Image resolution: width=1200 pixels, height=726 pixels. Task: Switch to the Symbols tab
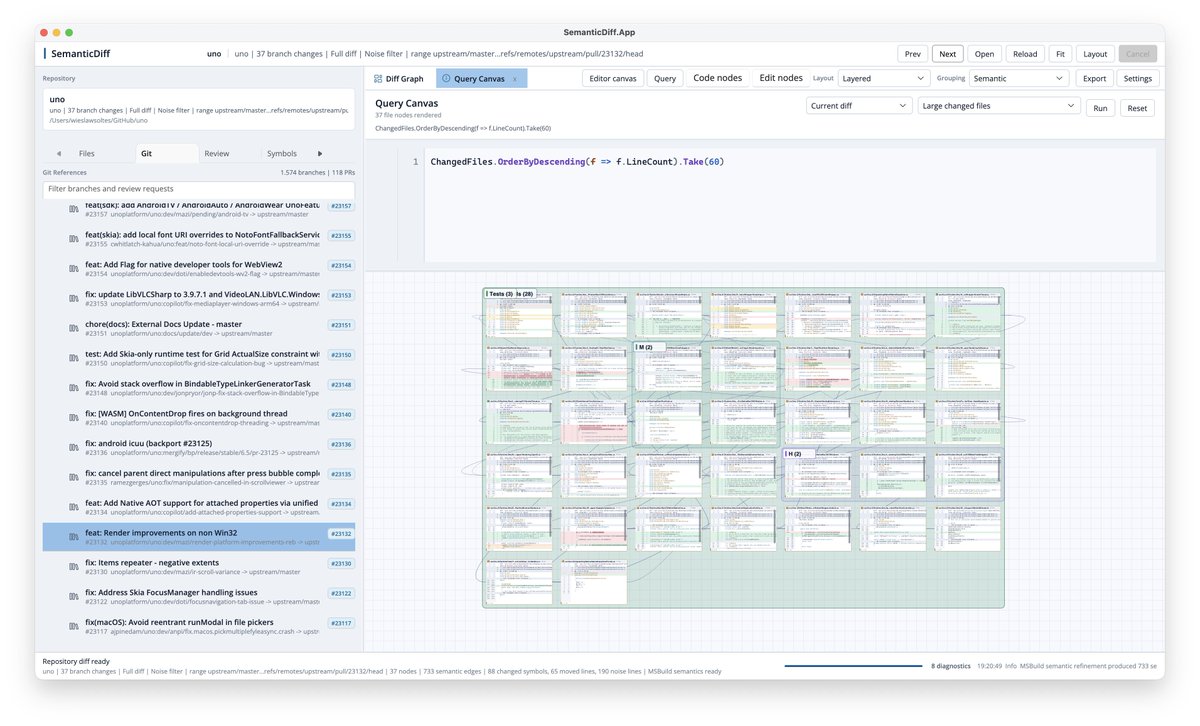[282, 154]
